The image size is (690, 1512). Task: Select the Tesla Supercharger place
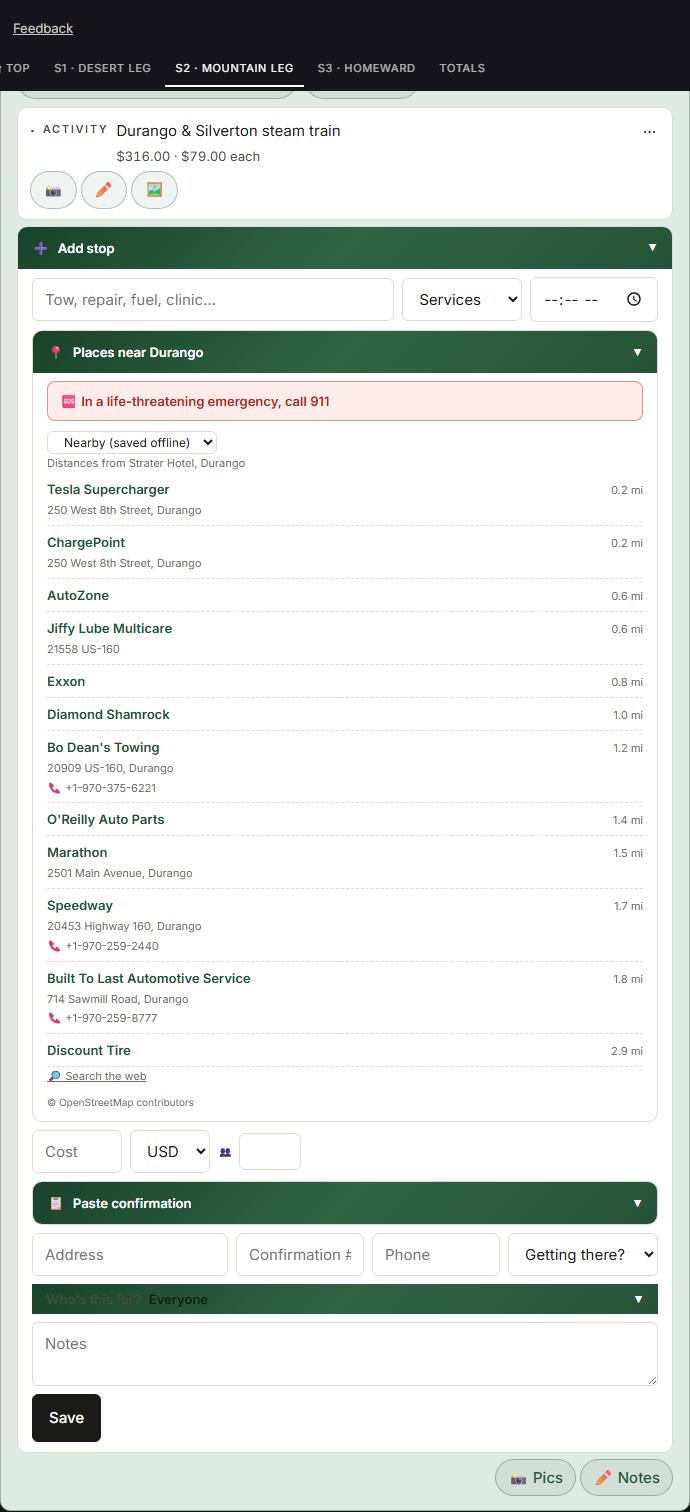tap(108, 489)
